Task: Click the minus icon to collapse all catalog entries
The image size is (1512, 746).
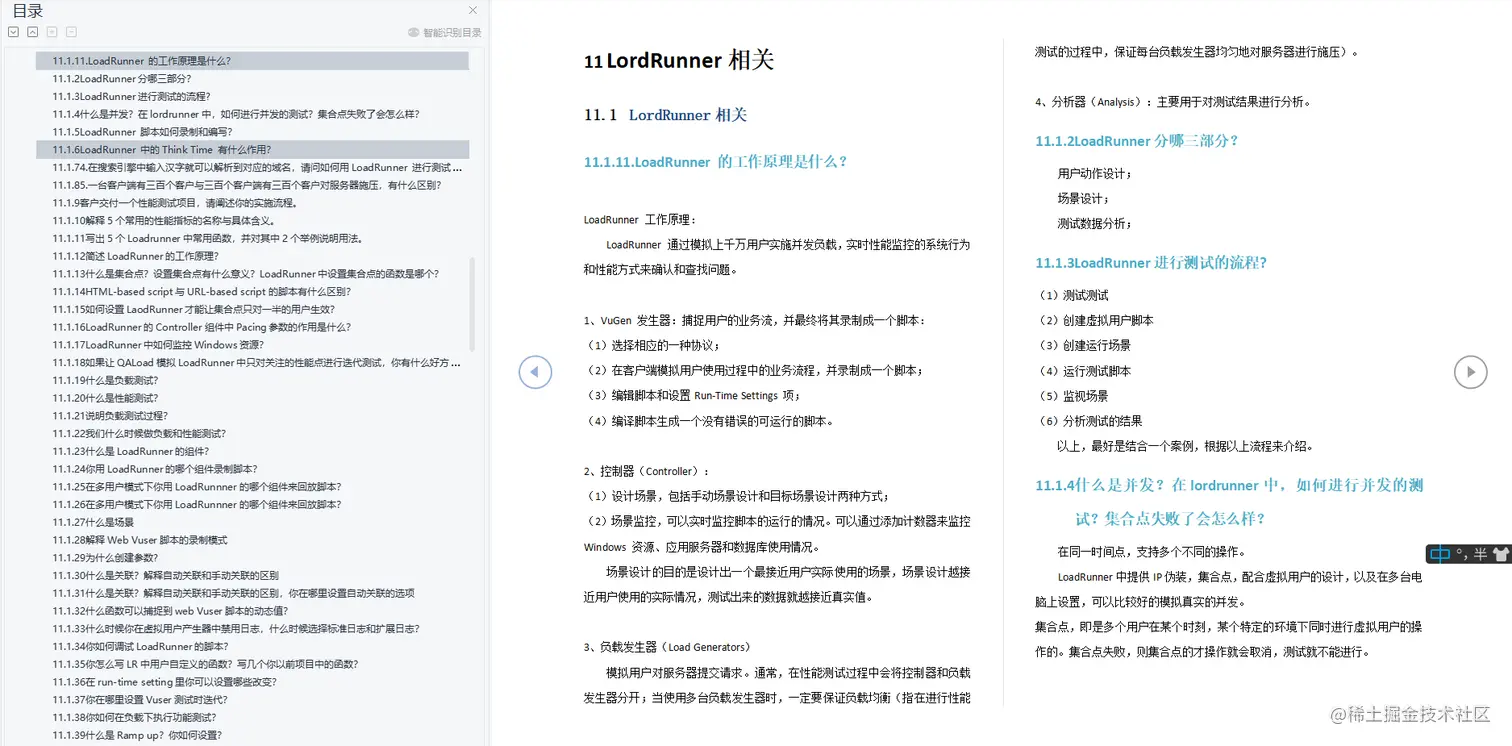Action: point(70,31)
